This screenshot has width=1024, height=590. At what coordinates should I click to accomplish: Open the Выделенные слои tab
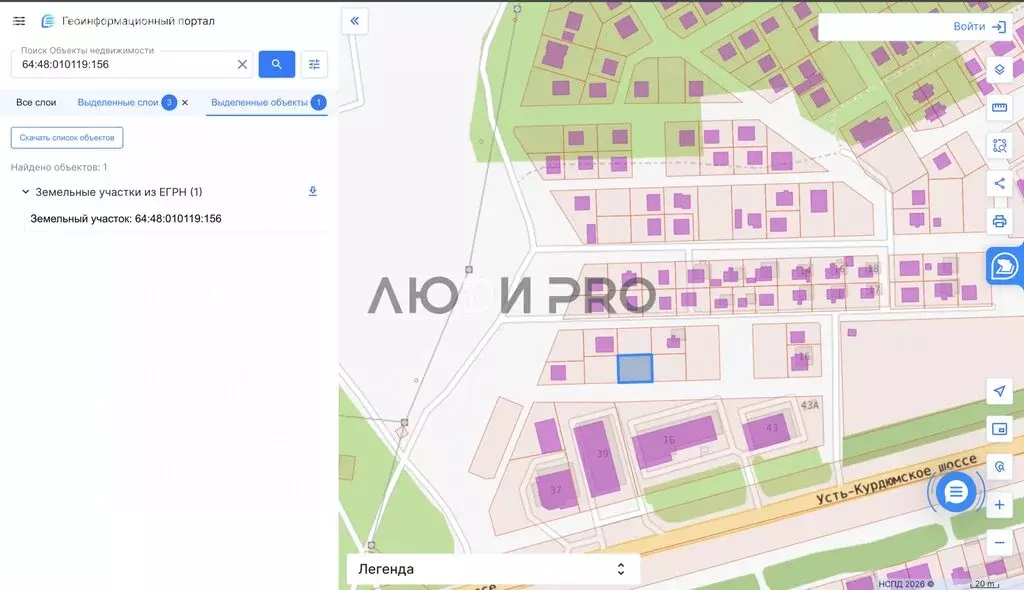[x=117, y=102]
